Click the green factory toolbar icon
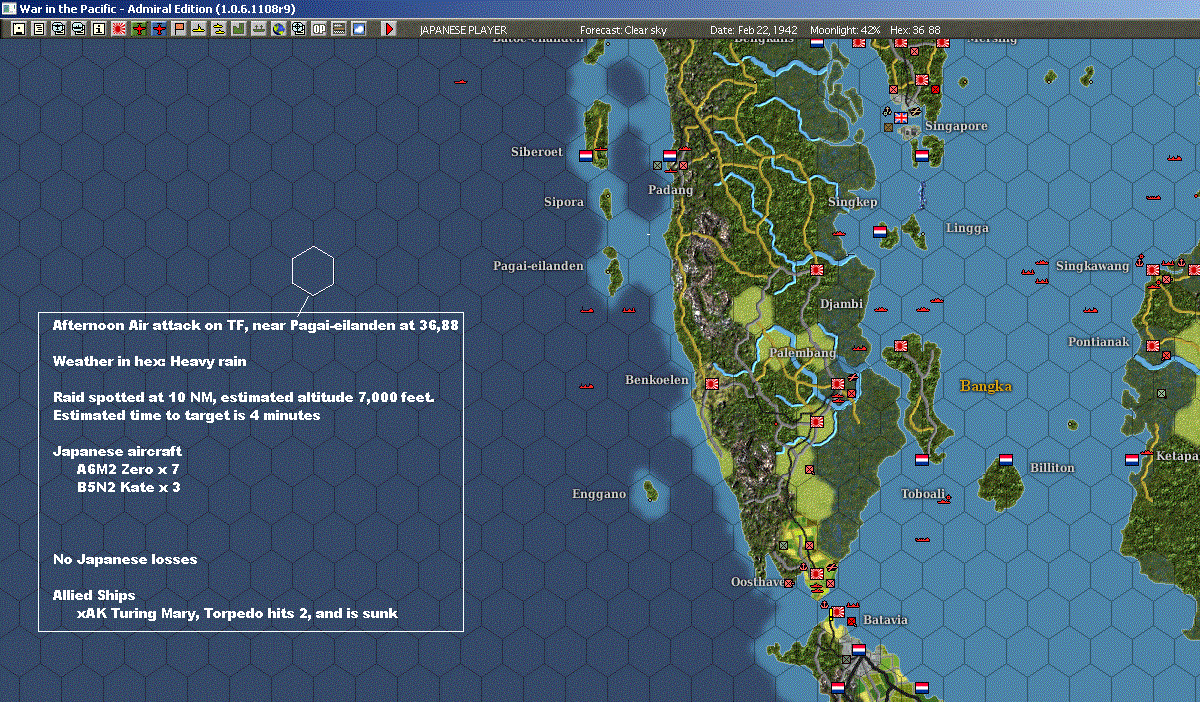The height and width of the screenshot is (702, 1200). click(238, 29)
